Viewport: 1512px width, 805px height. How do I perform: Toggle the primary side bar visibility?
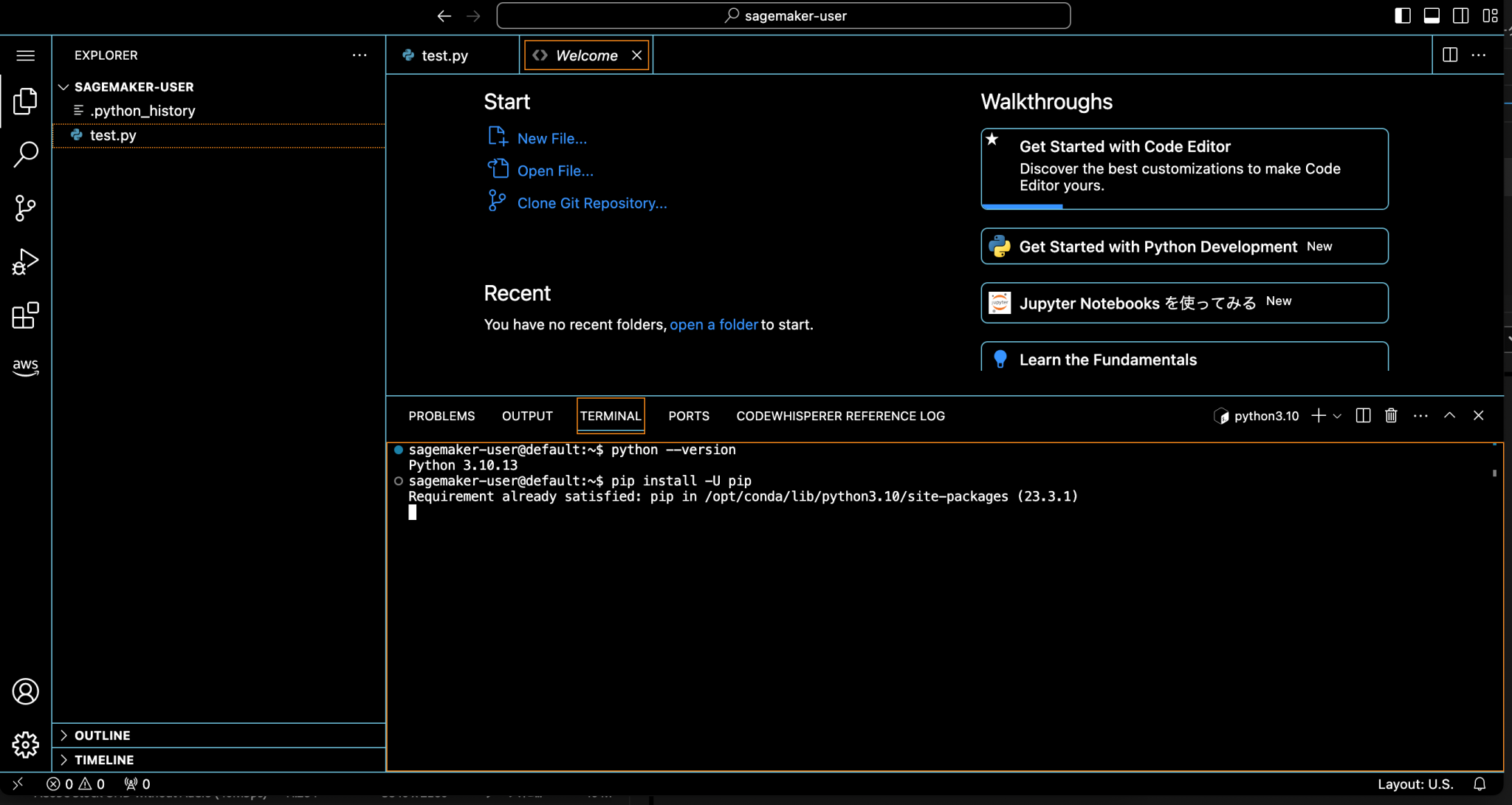(1403, 15)
